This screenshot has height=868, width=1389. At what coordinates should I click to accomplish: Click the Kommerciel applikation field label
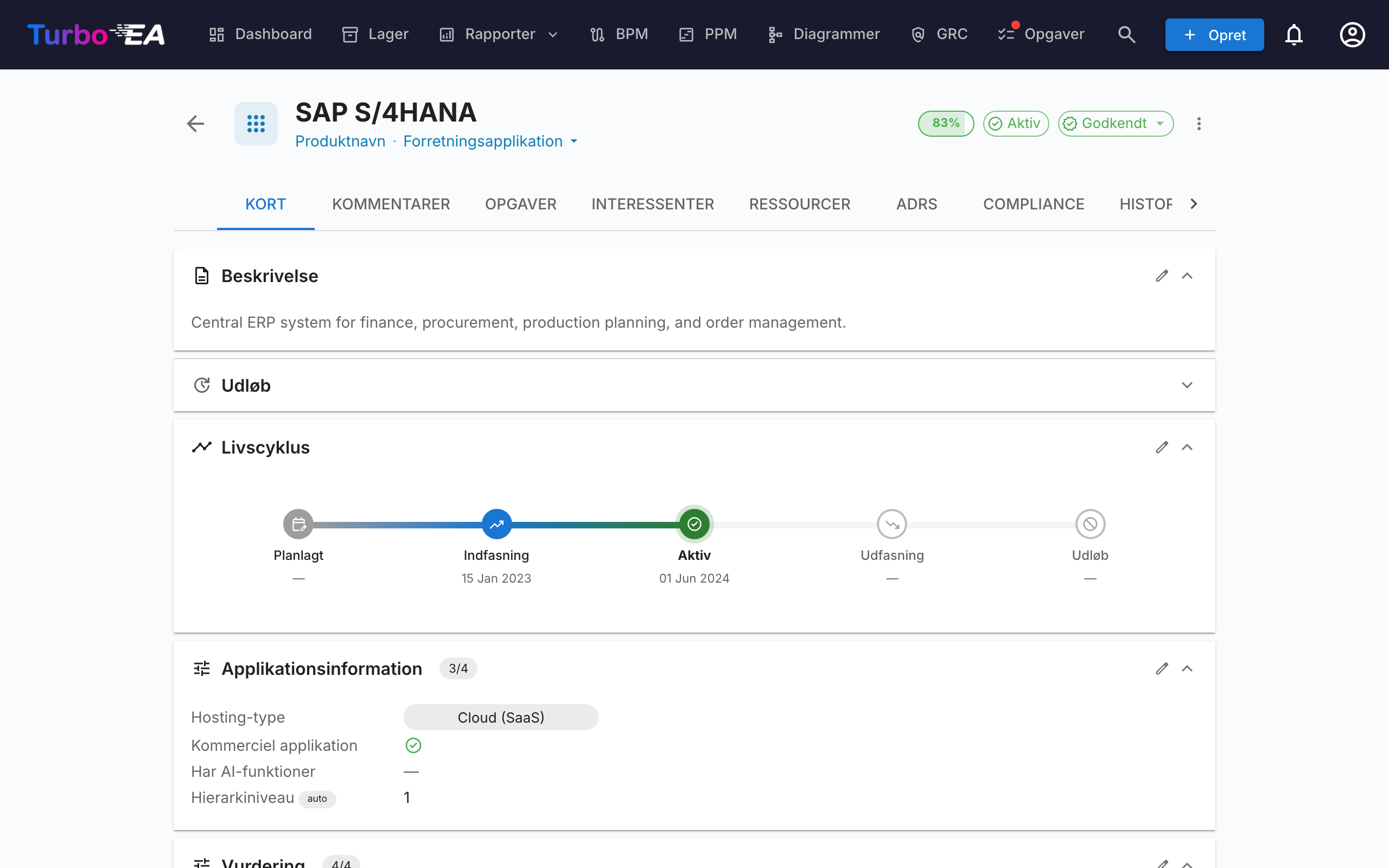[275, 745]
